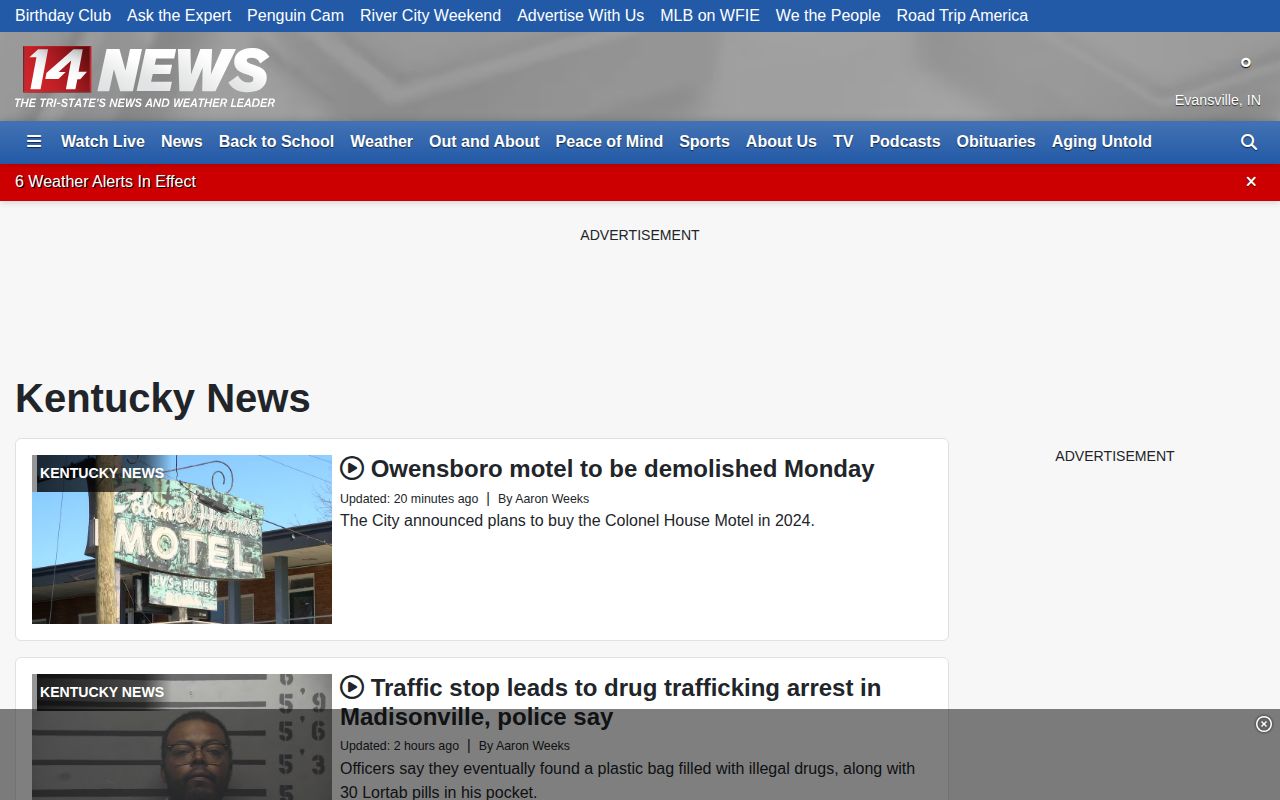Play video icon beside Traffic stop headline
The image size is (1280, 800).
(x=352, y=687)
